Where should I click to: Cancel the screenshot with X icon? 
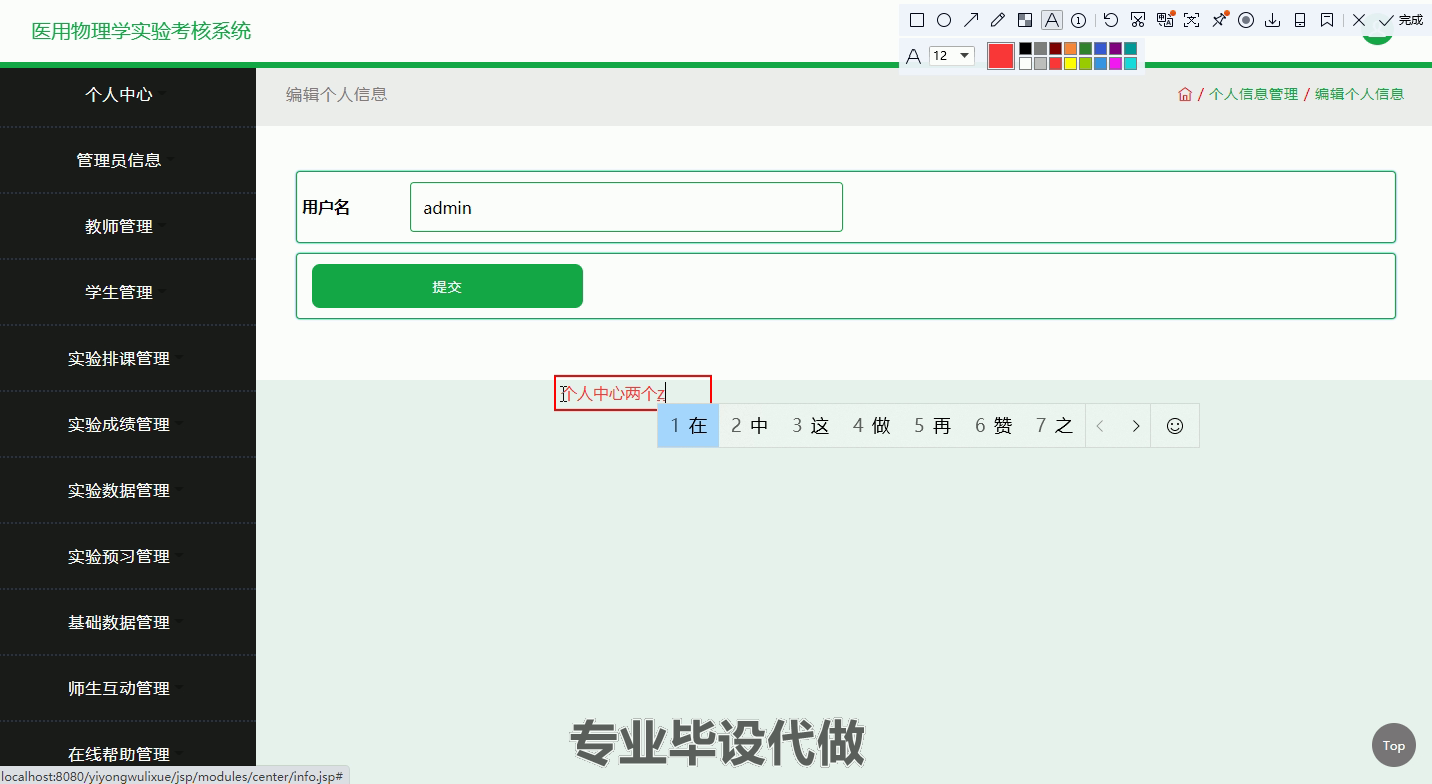click(1358, 20)
